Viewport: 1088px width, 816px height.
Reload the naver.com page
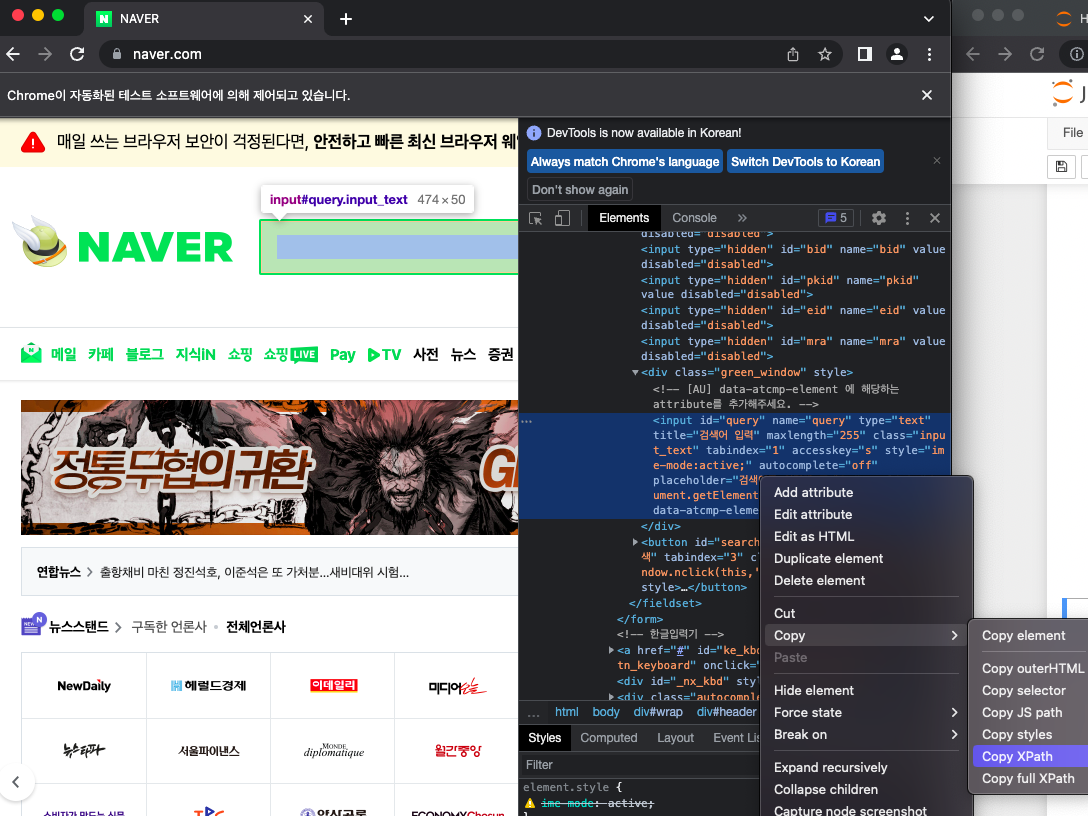pyautogui.click(x=77, y=54)
